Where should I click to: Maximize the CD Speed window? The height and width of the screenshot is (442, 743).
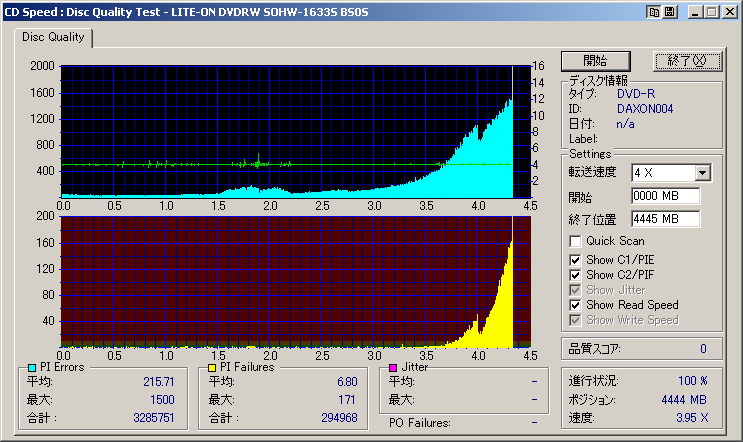tap(711, 12)
